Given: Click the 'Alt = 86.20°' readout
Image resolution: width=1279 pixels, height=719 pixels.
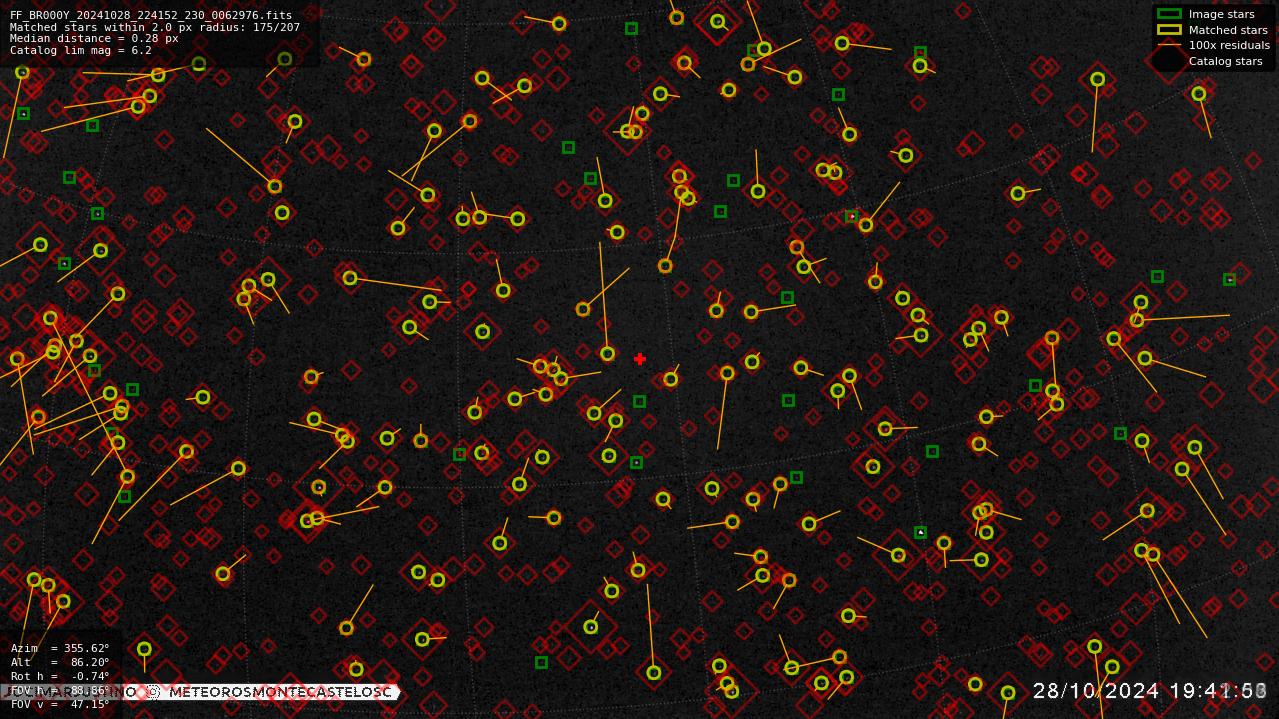Looking at the screenshot, I should pyautogui.click(x=60, y=663).
